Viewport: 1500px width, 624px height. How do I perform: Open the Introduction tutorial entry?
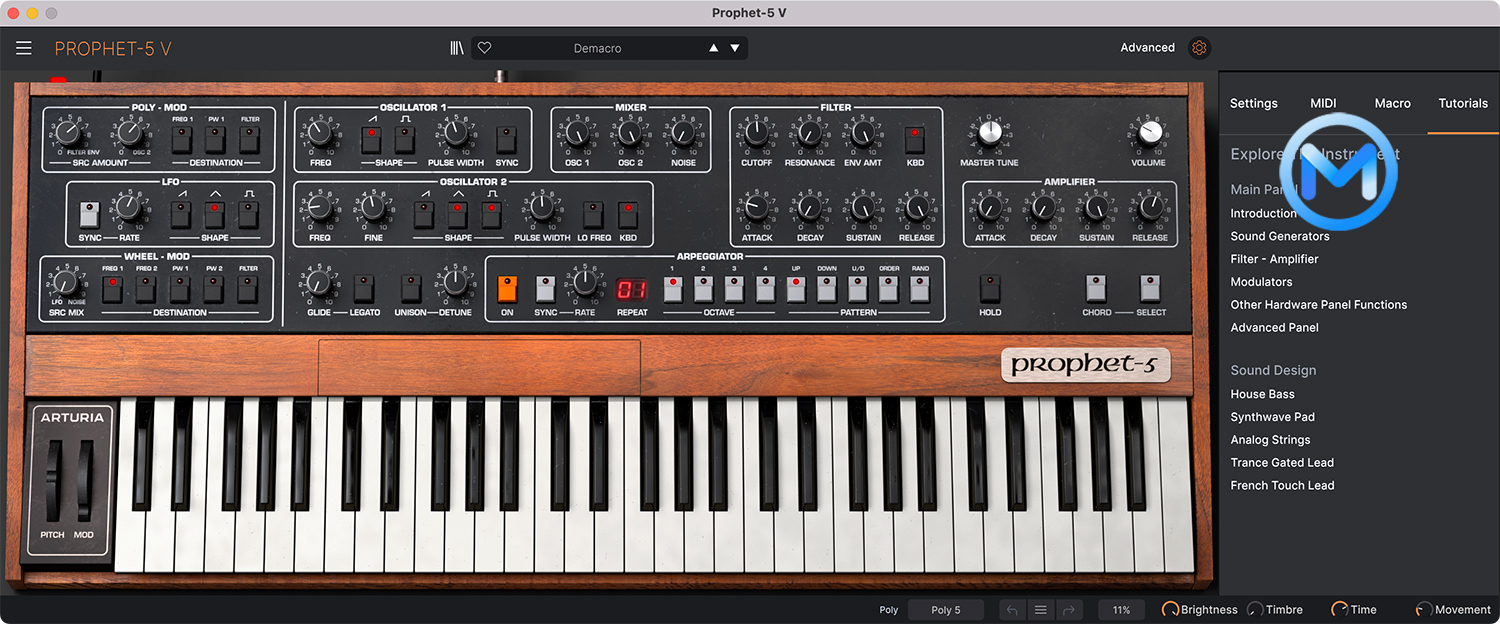click(x=1263, y=213)
